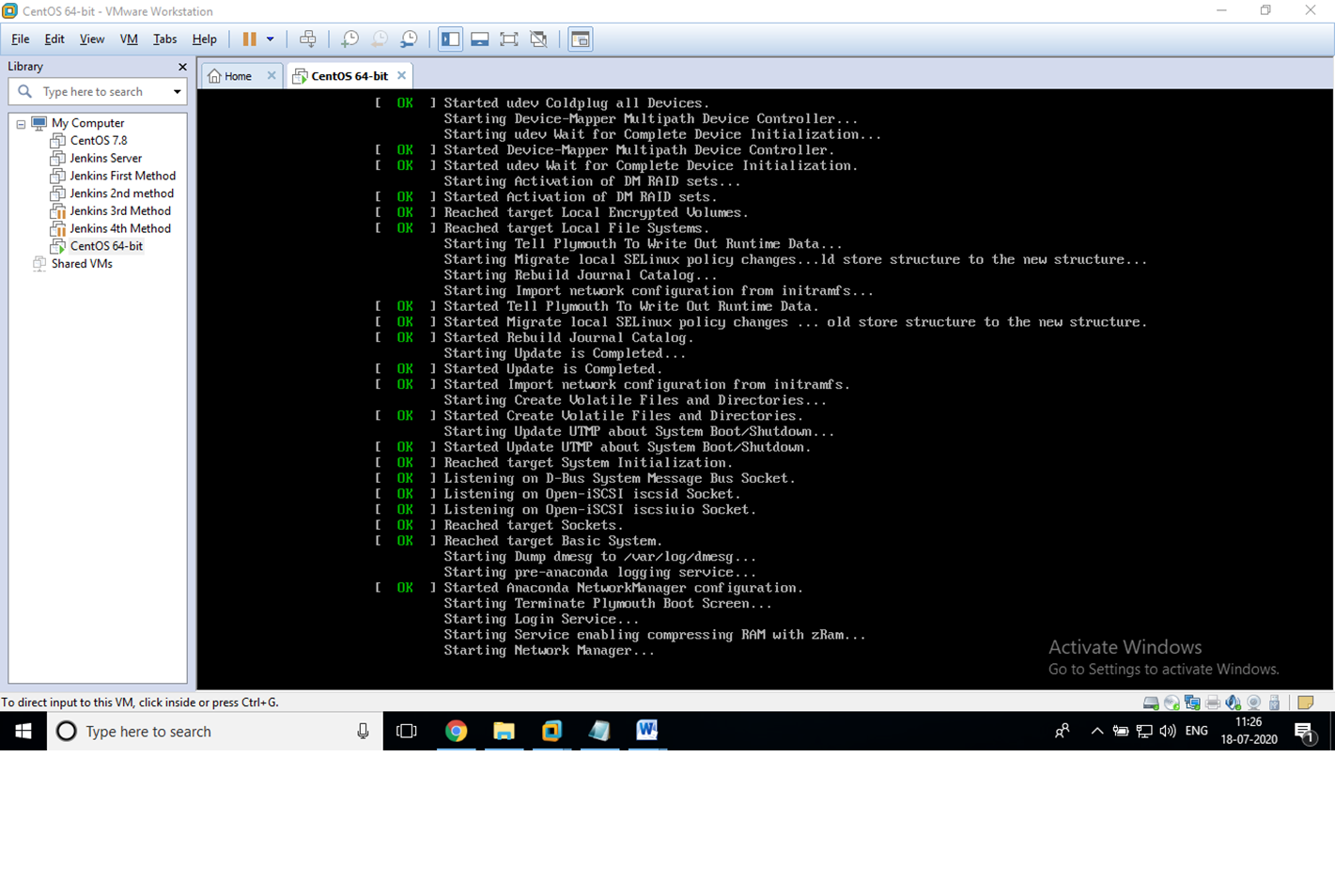This screenshot has height=896, width=1335.
Task: Switch to Unity mode
Action: click(x=540, y=39)
